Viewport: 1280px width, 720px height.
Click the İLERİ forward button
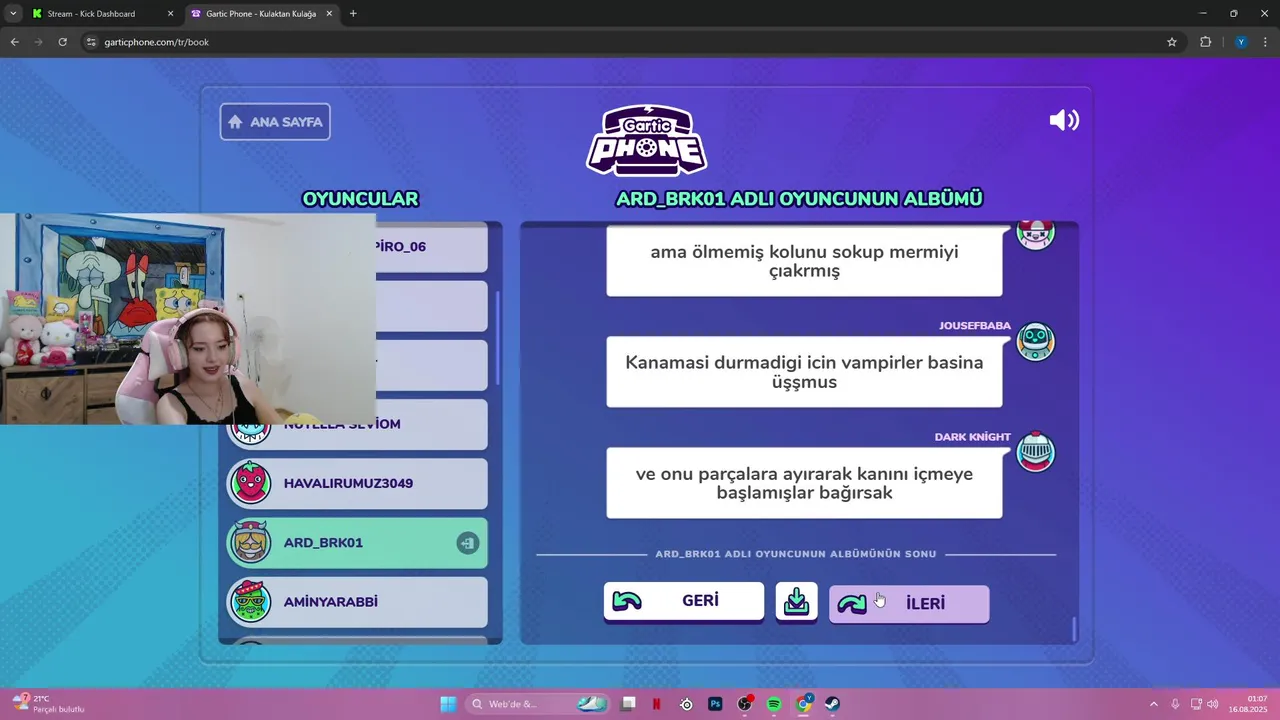[x=909, y=604]
